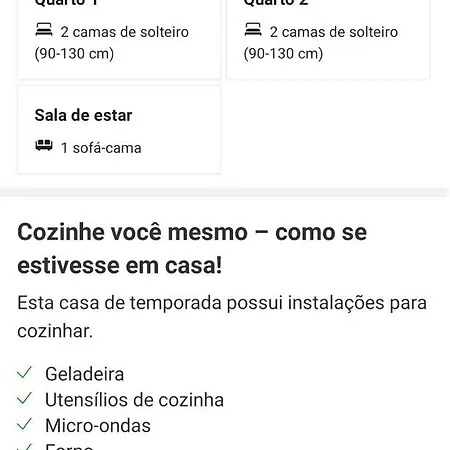Click the bed icon in Quarto 1
The width and height of the screenshot is (450, 450).
[44, 29]
